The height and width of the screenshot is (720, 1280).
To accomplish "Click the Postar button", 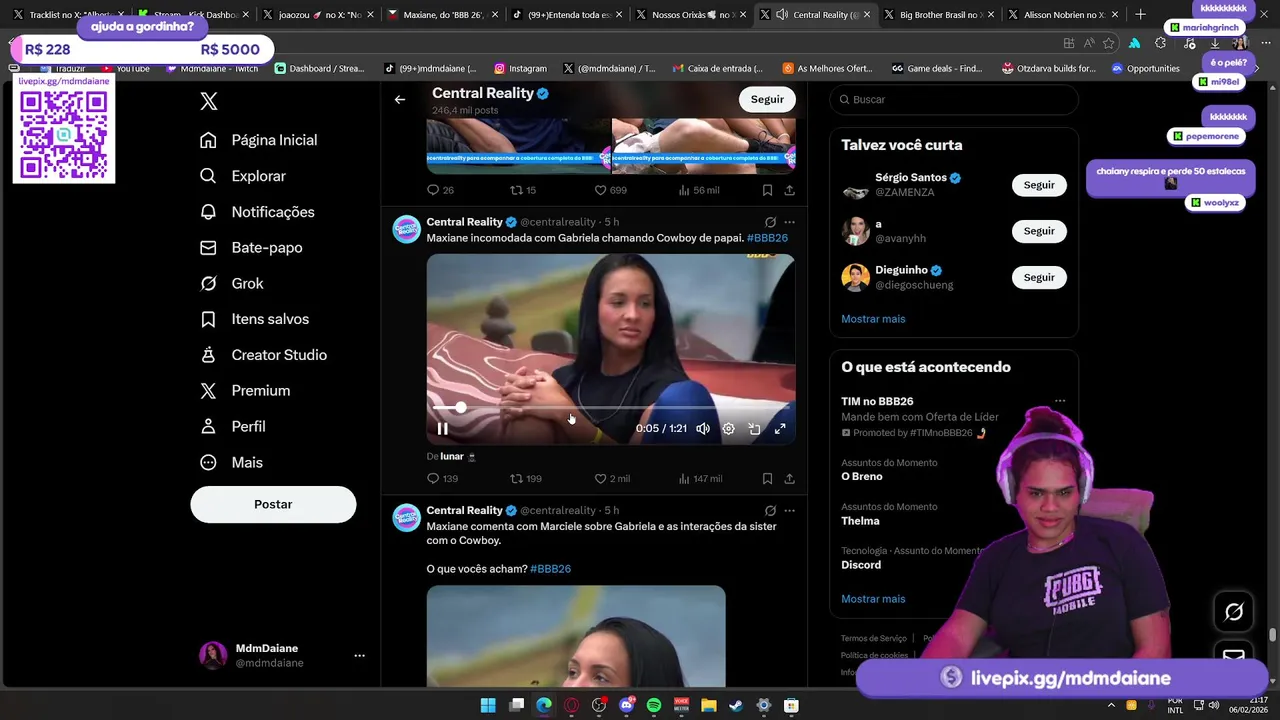I will tap(273, 504).
